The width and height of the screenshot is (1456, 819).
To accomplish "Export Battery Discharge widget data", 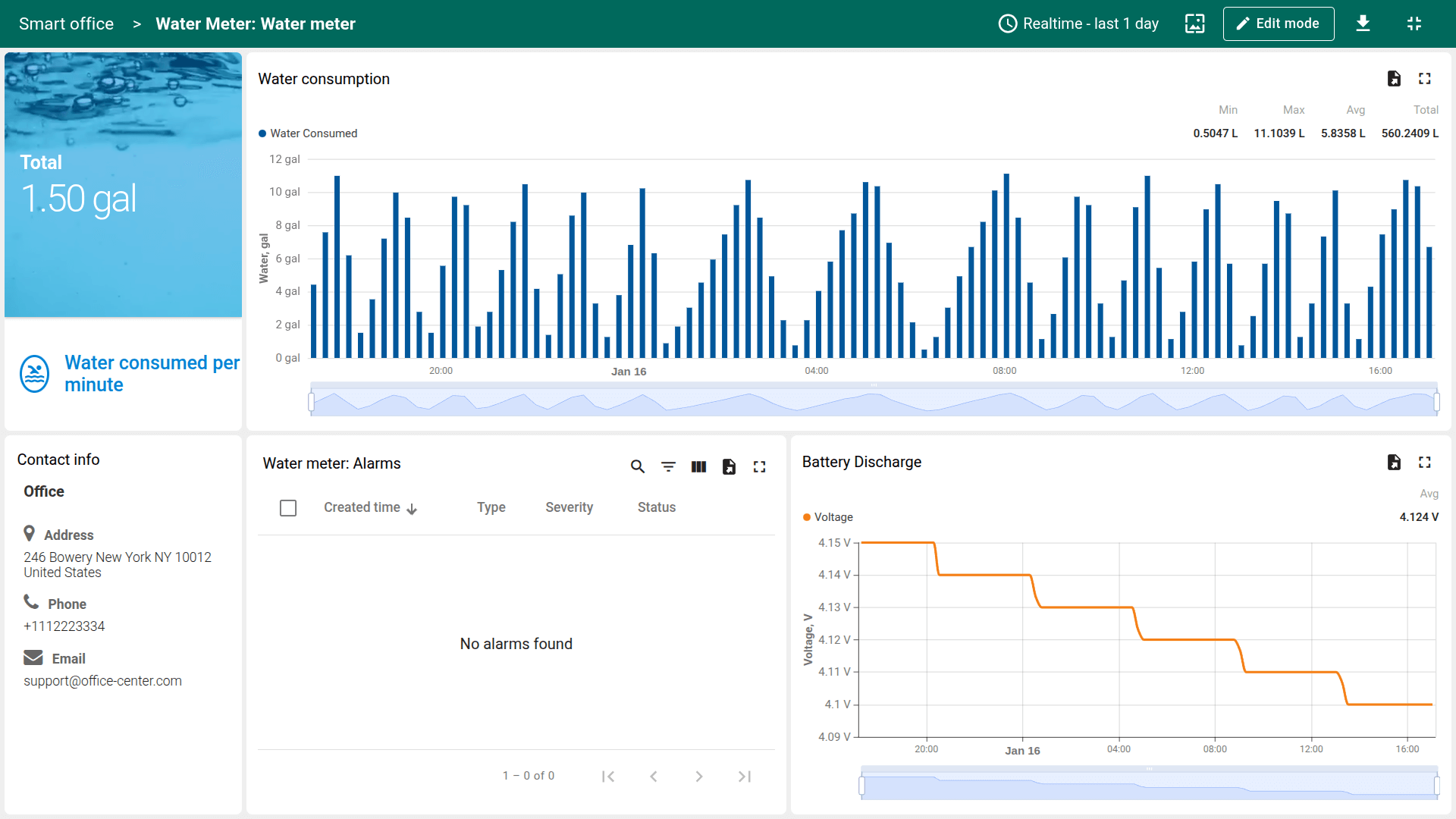I will point(1394,463).
